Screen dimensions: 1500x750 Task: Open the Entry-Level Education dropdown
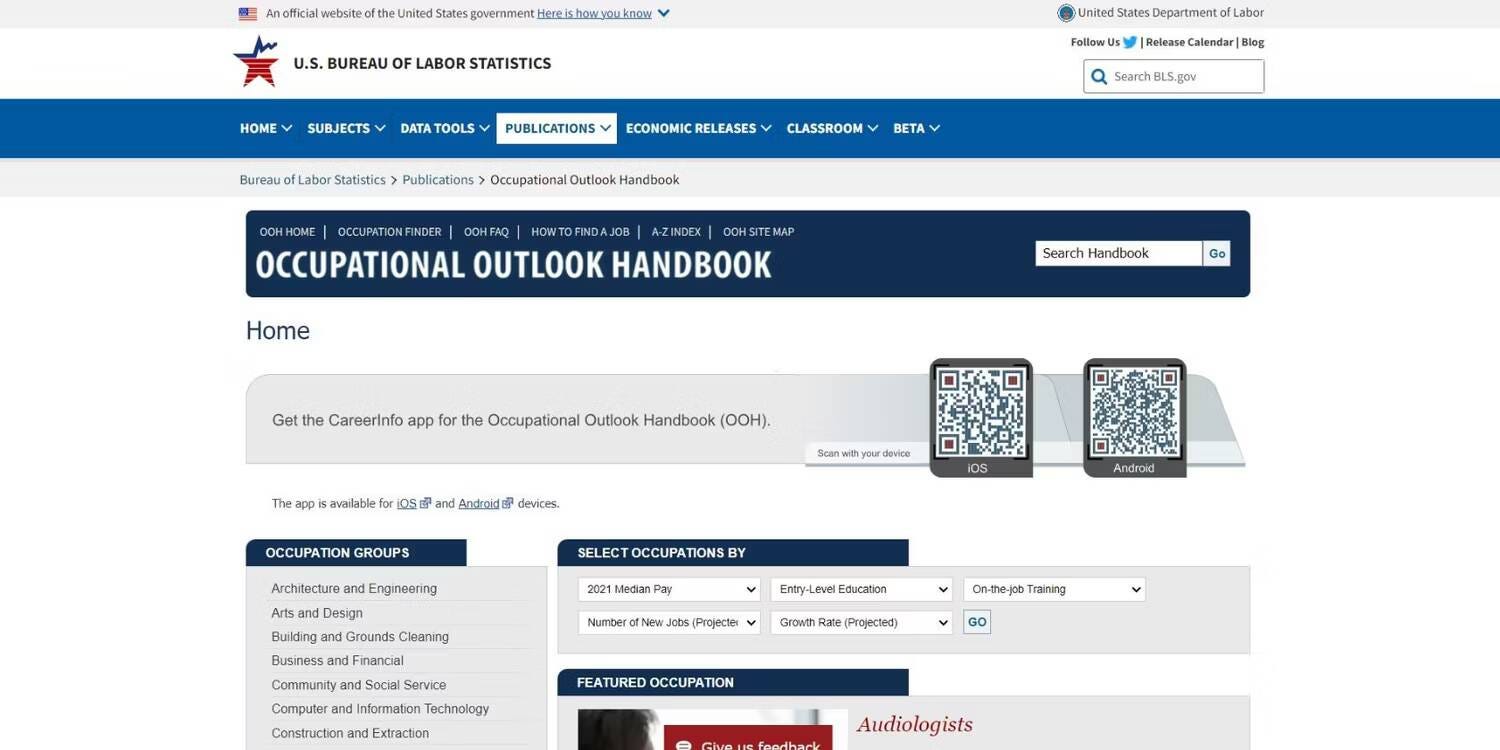[862, 589]
